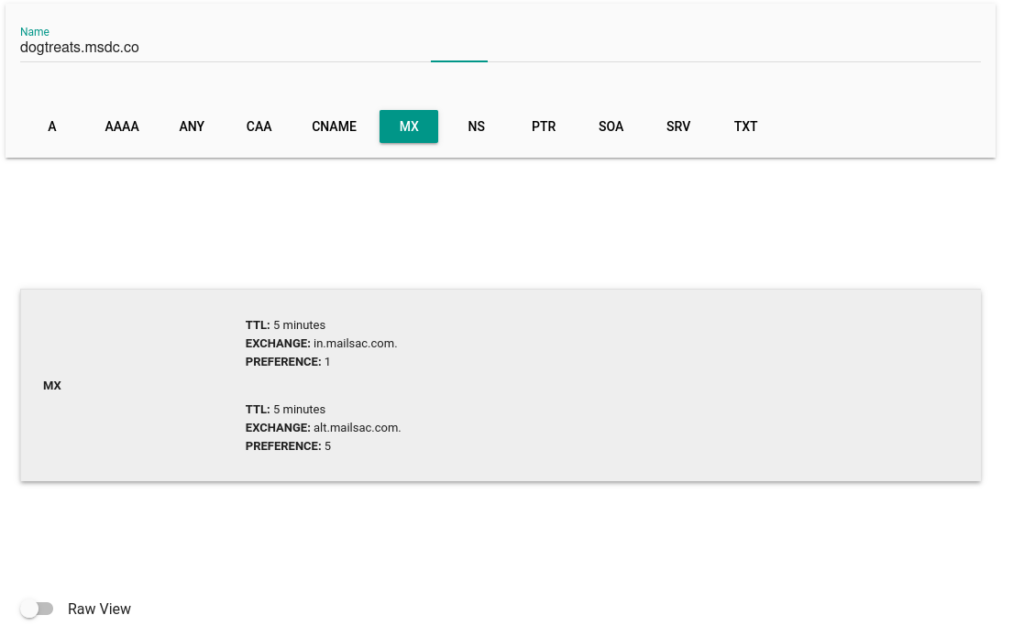Screen dimensions: 1024x637
Task: Click the Raw View label text
Action: pyautogui.click(x=99, y=609)
